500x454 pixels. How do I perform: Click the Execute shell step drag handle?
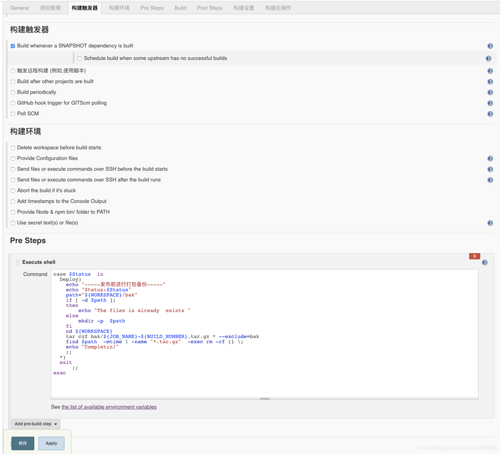click(18, 262)
